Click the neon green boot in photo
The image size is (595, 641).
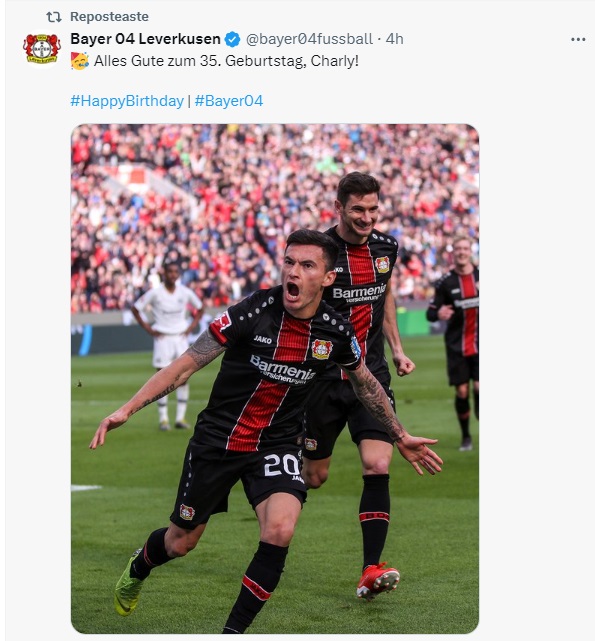coord(128,584)
